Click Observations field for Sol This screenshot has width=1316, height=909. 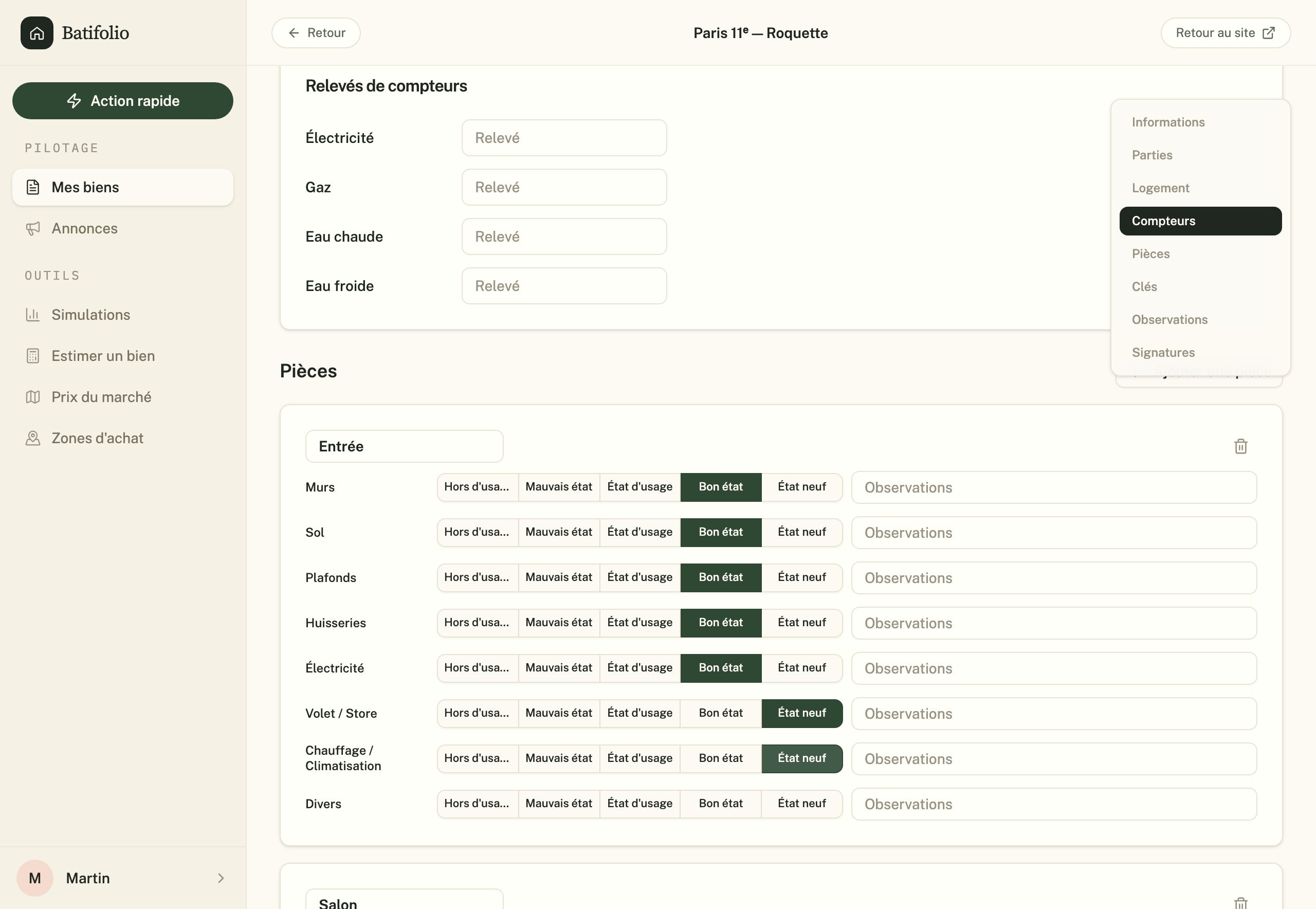coord(1054,533)
